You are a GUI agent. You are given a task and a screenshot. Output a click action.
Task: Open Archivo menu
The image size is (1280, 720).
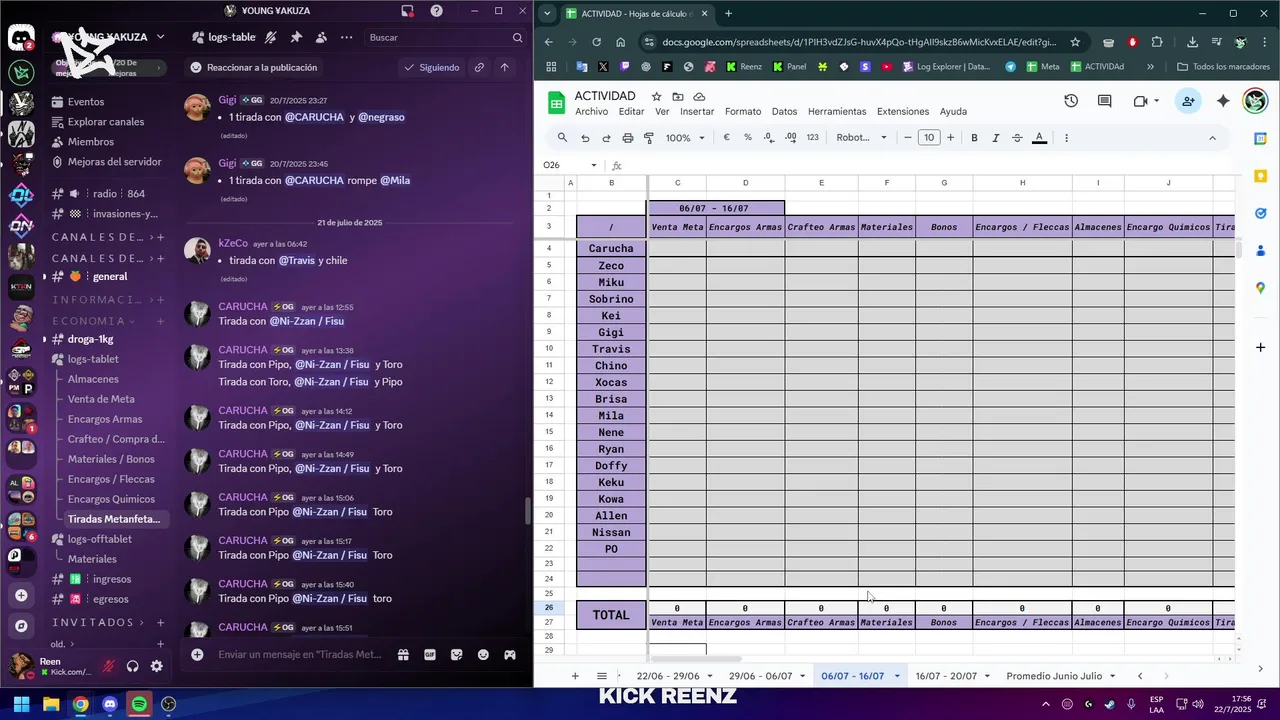click(x=591, y=112)
